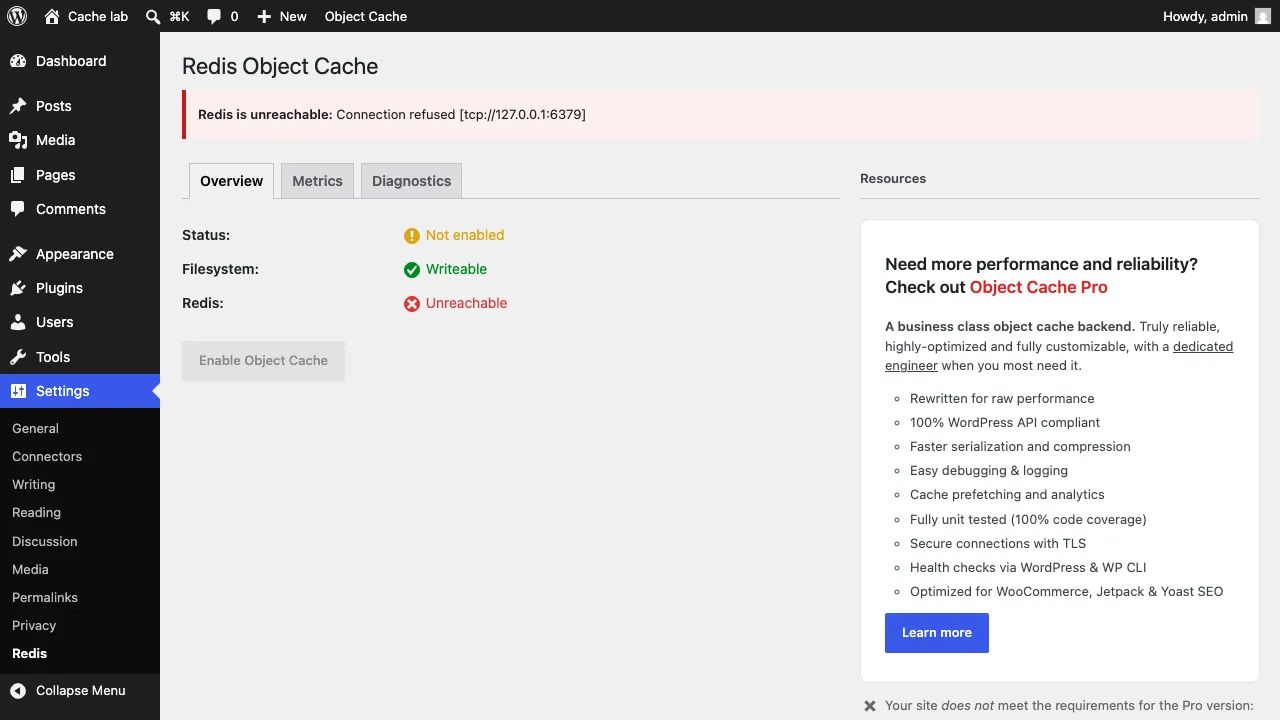The image size is (1280, 720).
Task: Click the Appearance paintbrush icon
Action: [18, 254]
